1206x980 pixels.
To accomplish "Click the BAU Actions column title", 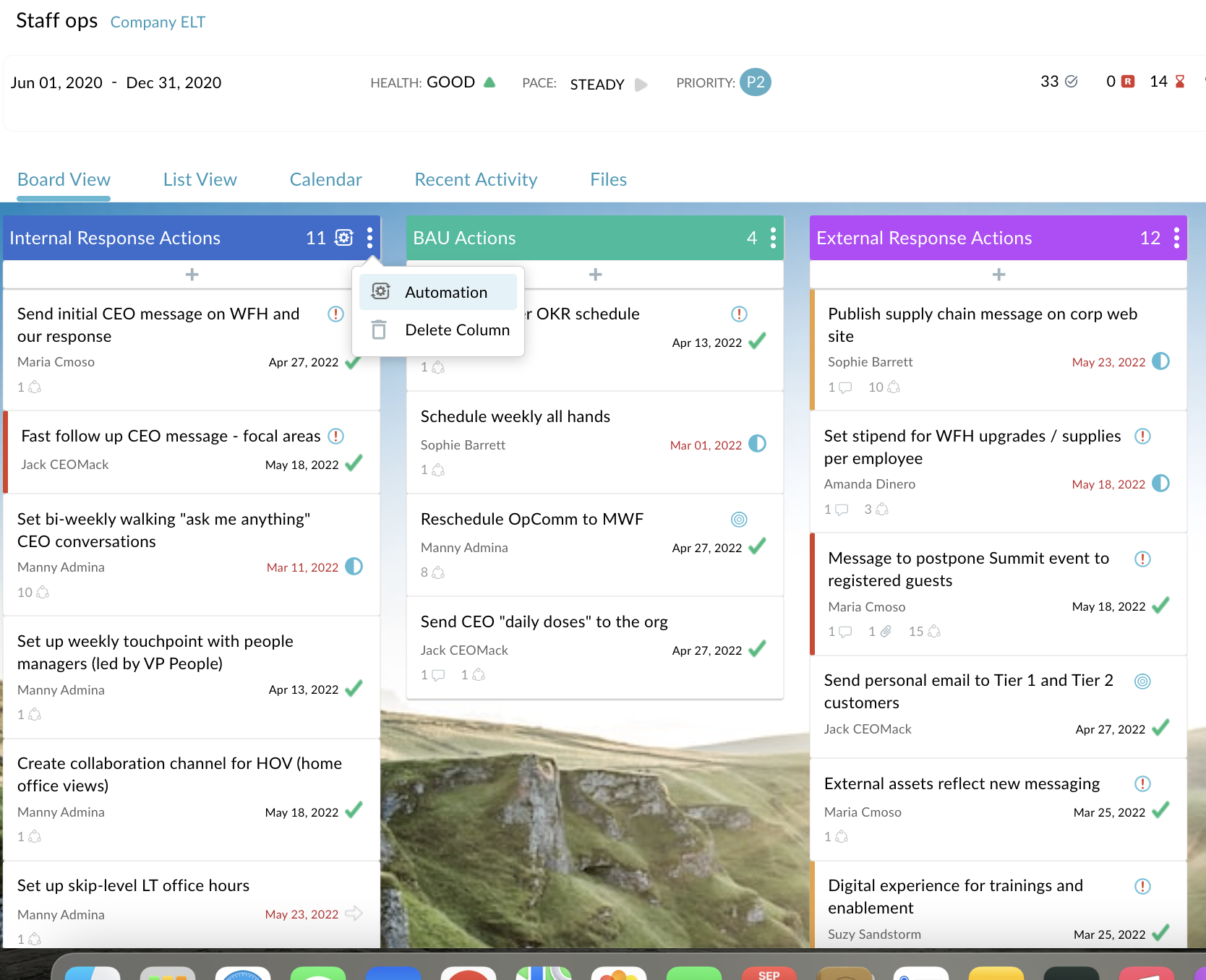I will 464,238.
